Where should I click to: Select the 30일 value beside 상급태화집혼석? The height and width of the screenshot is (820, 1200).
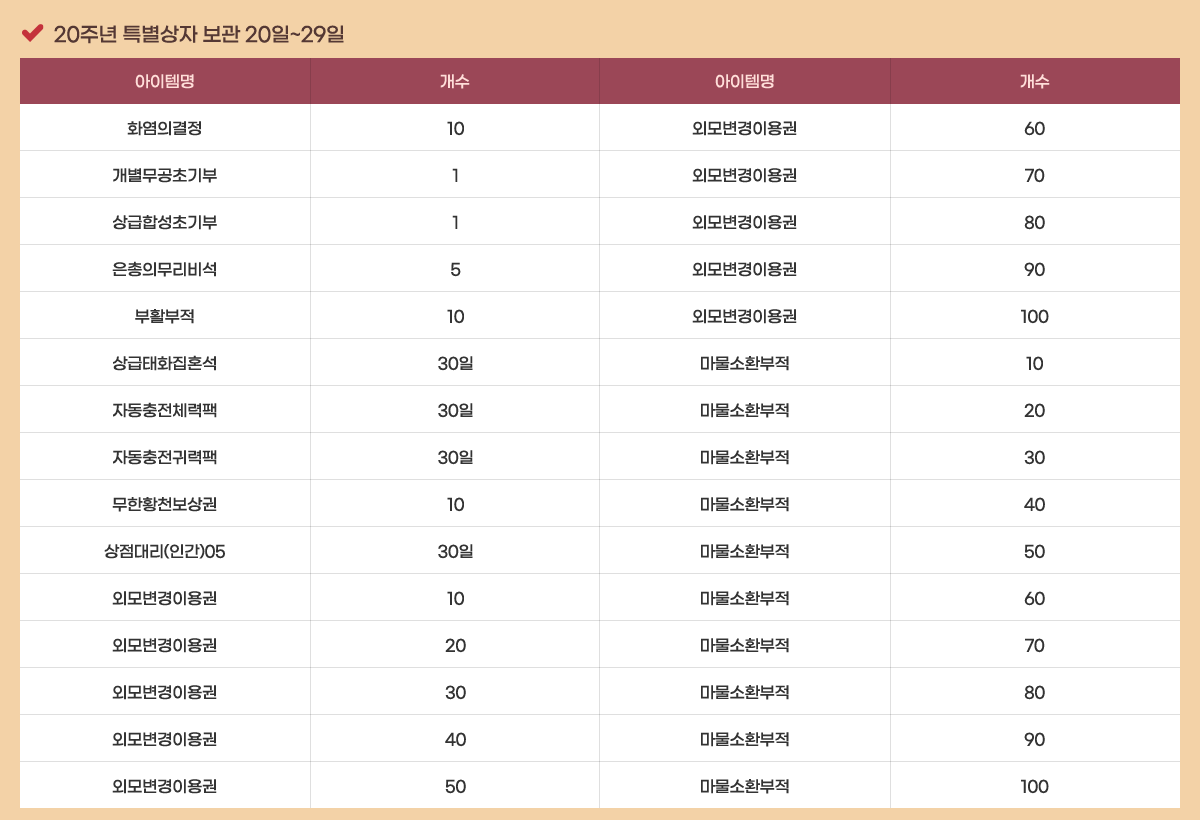click(455, 363)
